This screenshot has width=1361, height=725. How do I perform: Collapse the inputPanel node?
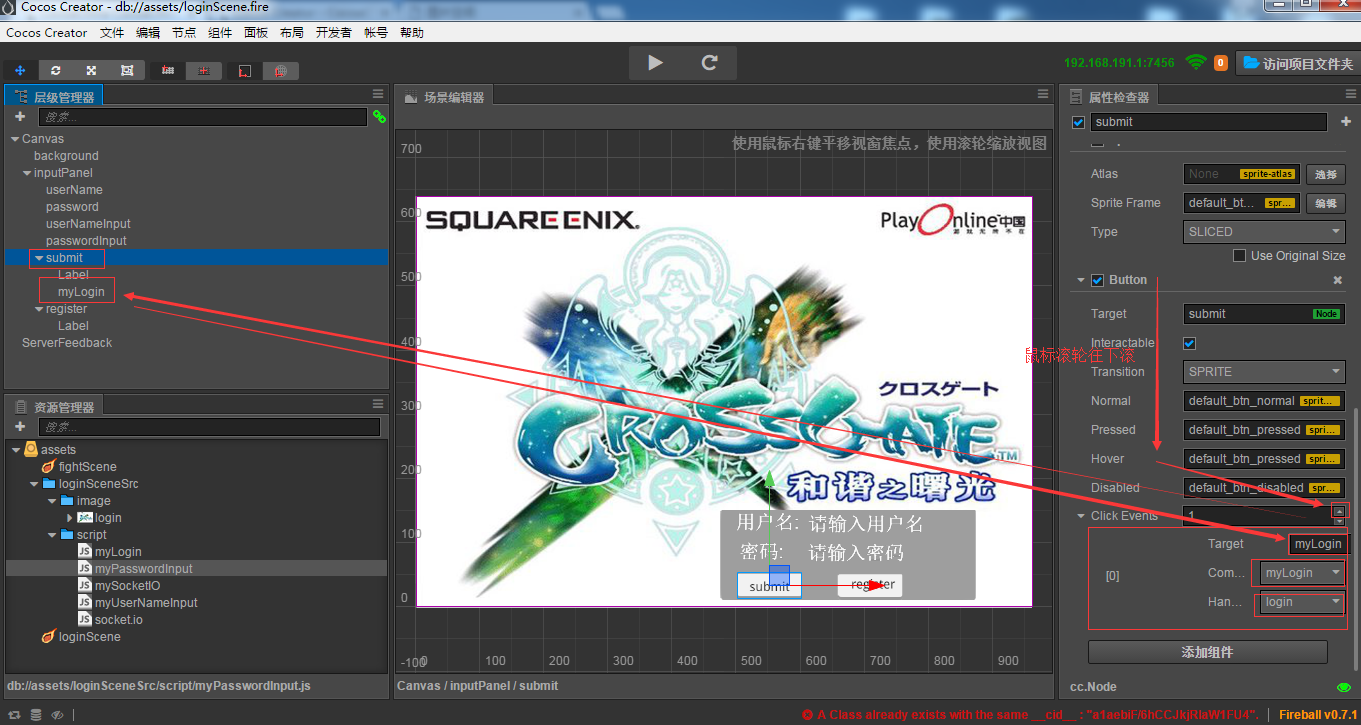tap(27, 173)
